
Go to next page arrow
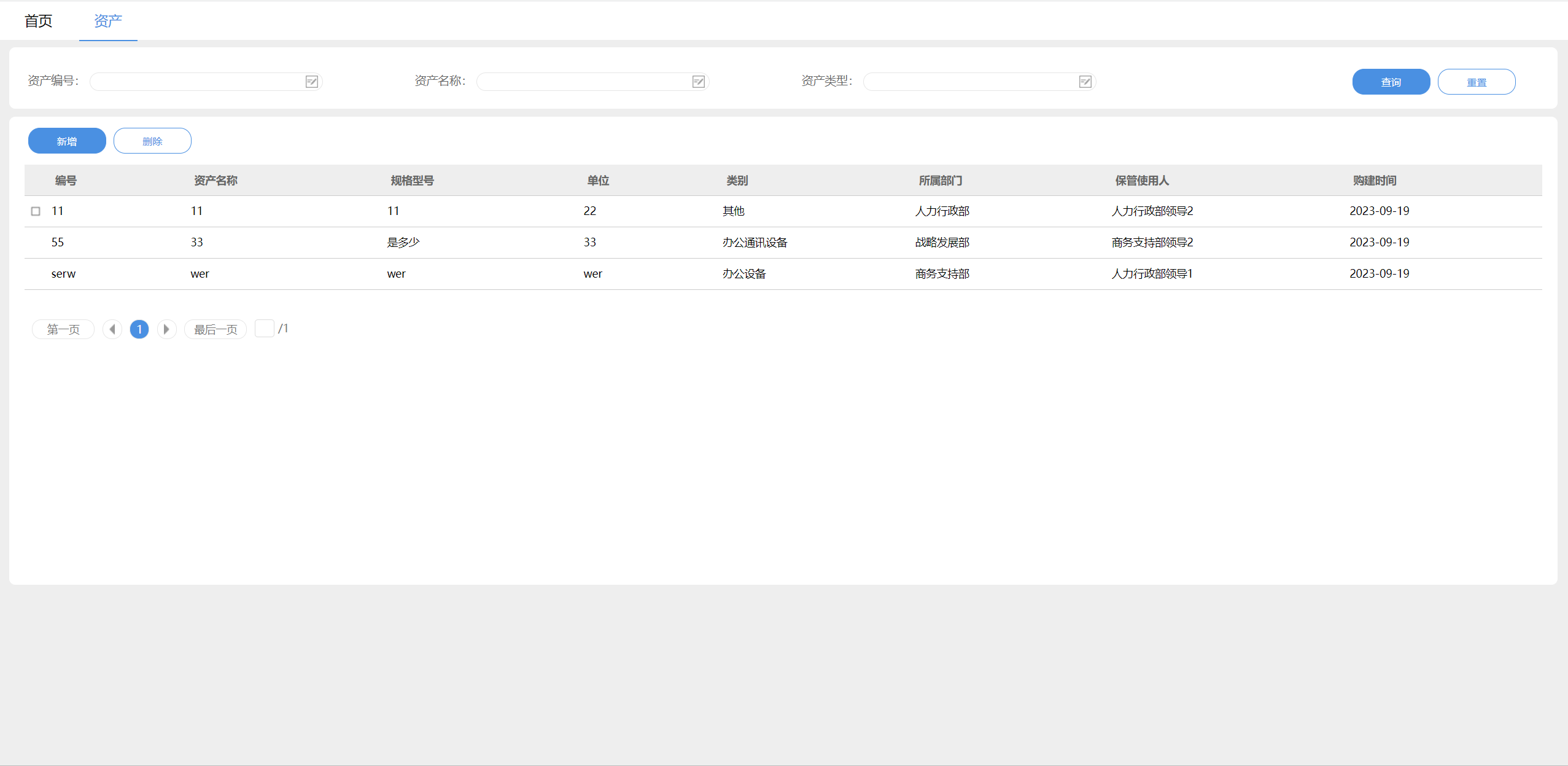[166, 329]
